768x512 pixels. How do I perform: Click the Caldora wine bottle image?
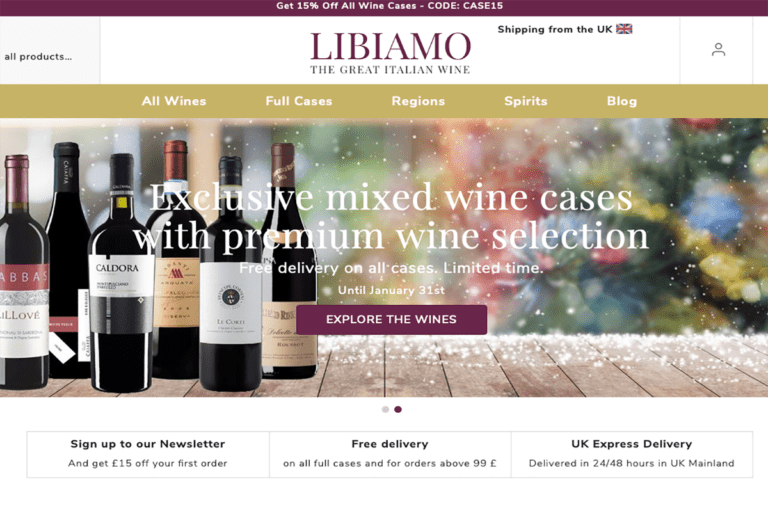(121, 274)
